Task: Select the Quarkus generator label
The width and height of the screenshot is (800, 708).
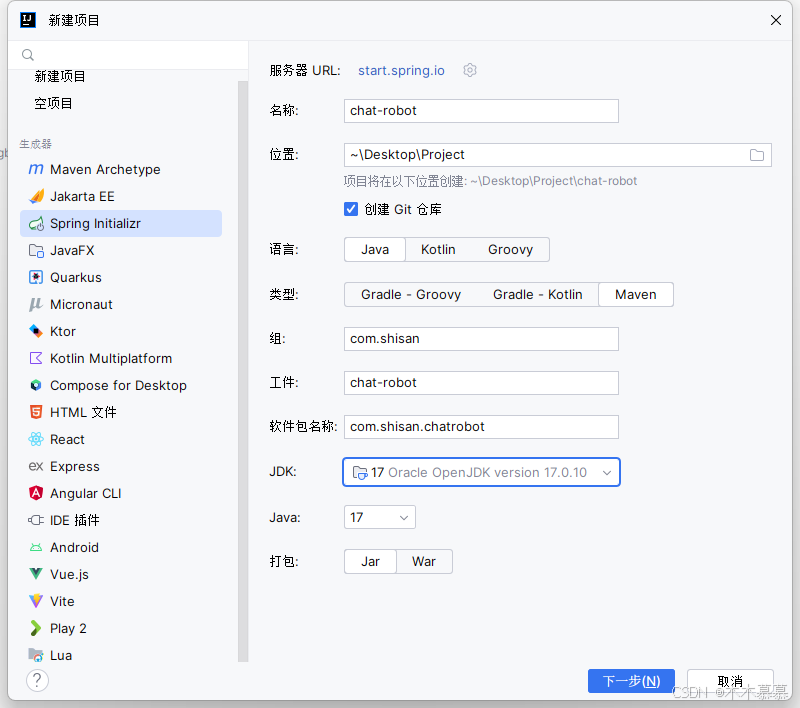Action: pos(76,277)
